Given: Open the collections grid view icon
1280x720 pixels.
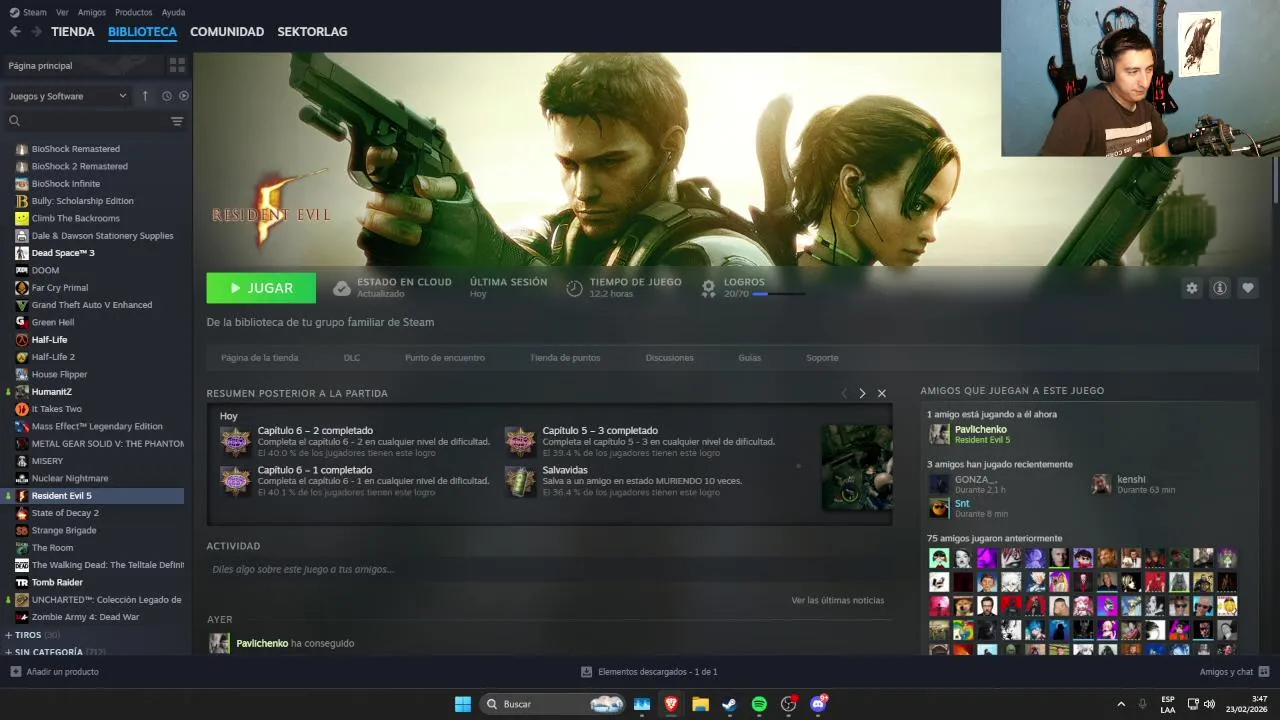Looking at the screenshot, I should pos(177,65).
